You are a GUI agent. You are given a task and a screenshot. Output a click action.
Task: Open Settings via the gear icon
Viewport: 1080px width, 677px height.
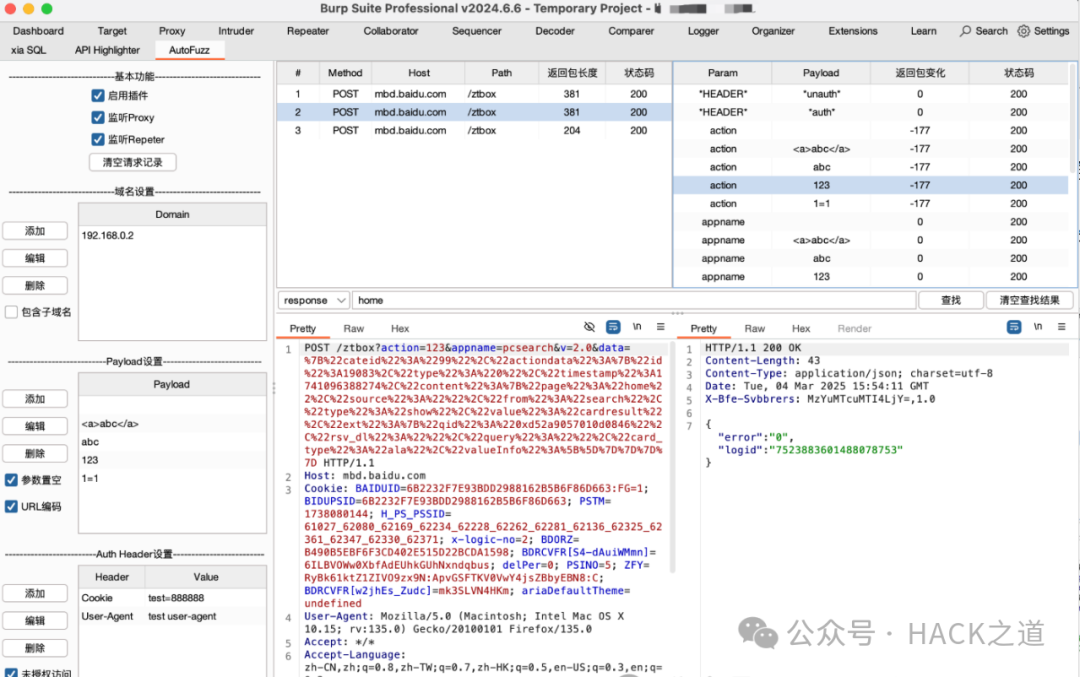tap(1024, 31)
